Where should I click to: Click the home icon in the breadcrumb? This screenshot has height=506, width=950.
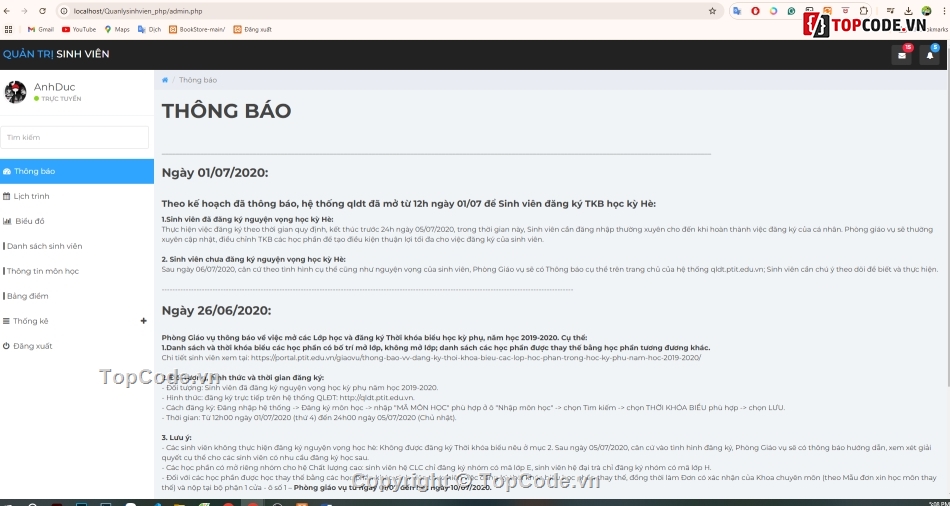(165, 80)
